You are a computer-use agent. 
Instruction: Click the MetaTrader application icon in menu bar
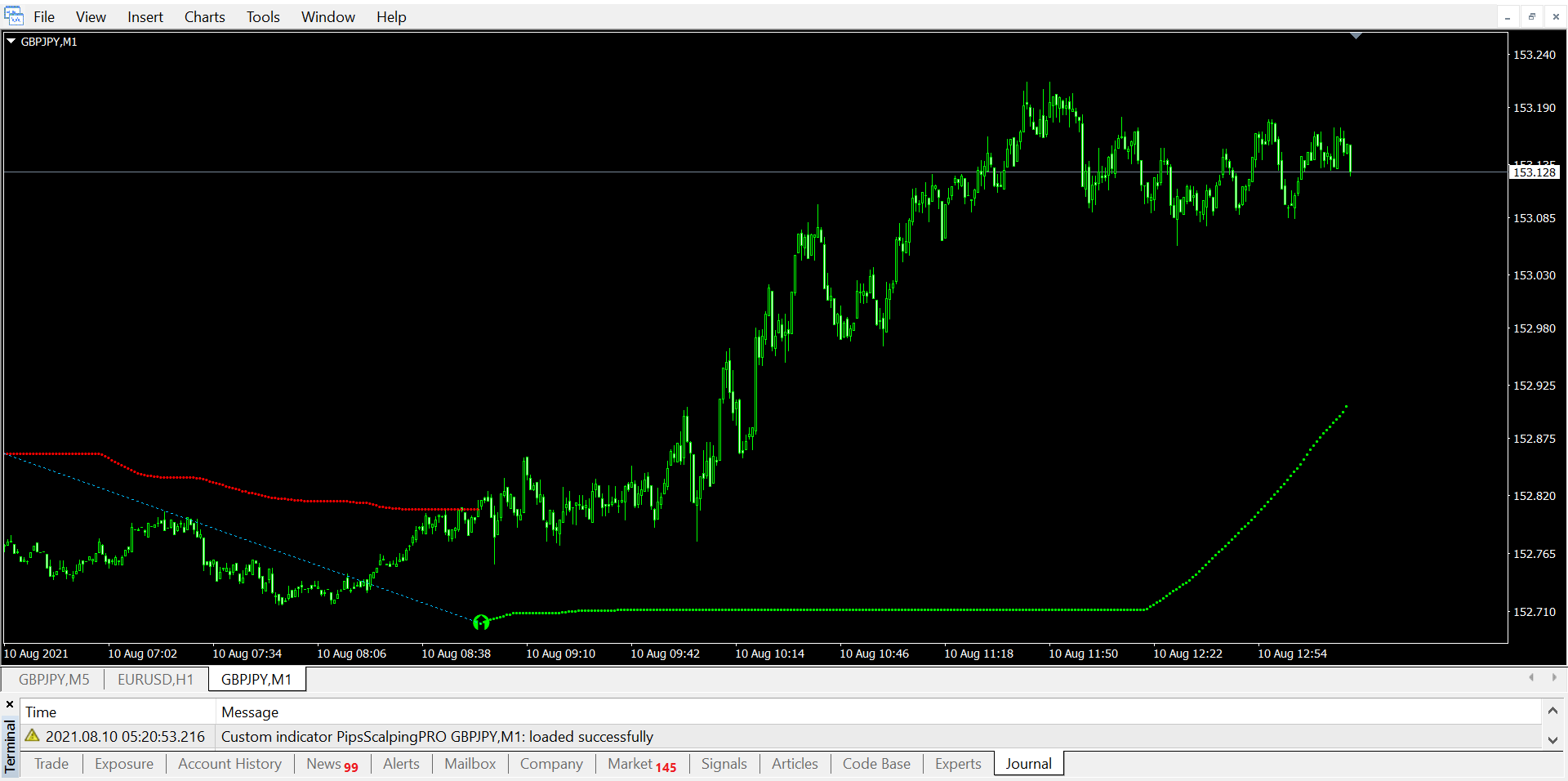14,16
